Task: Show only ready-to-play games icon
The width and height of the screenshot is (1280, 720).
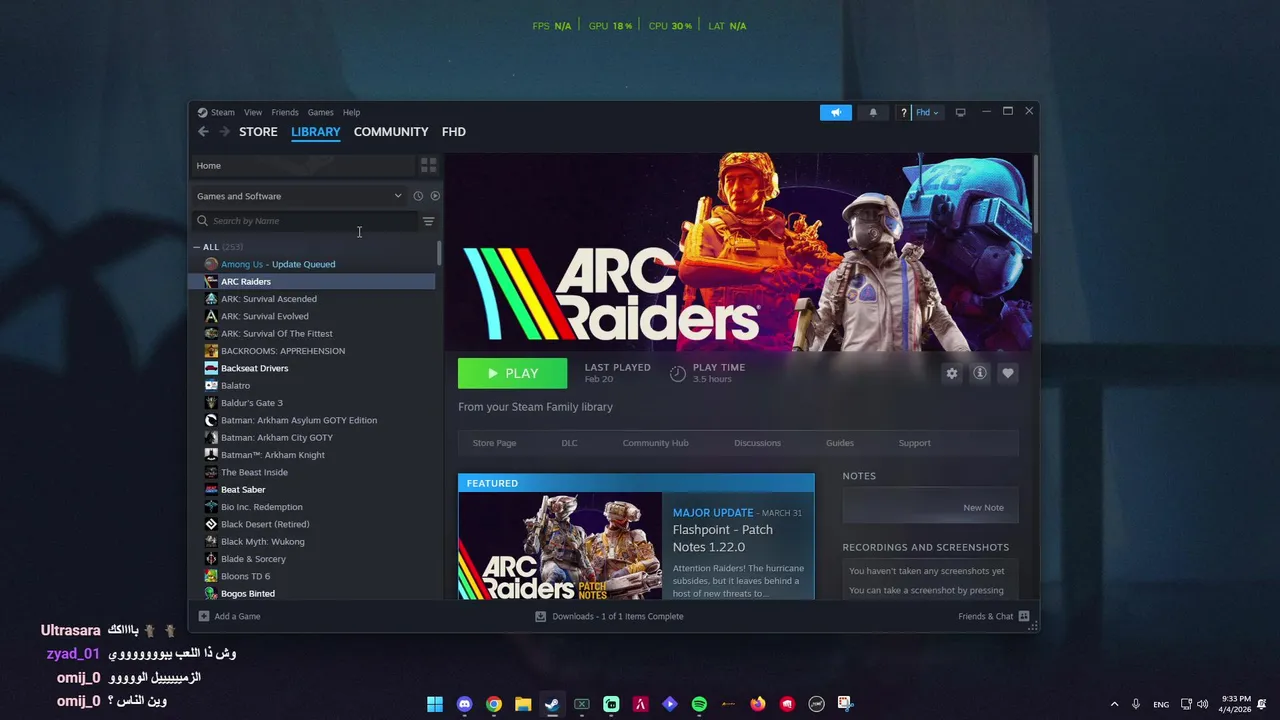Action: (x=435, y=196)
